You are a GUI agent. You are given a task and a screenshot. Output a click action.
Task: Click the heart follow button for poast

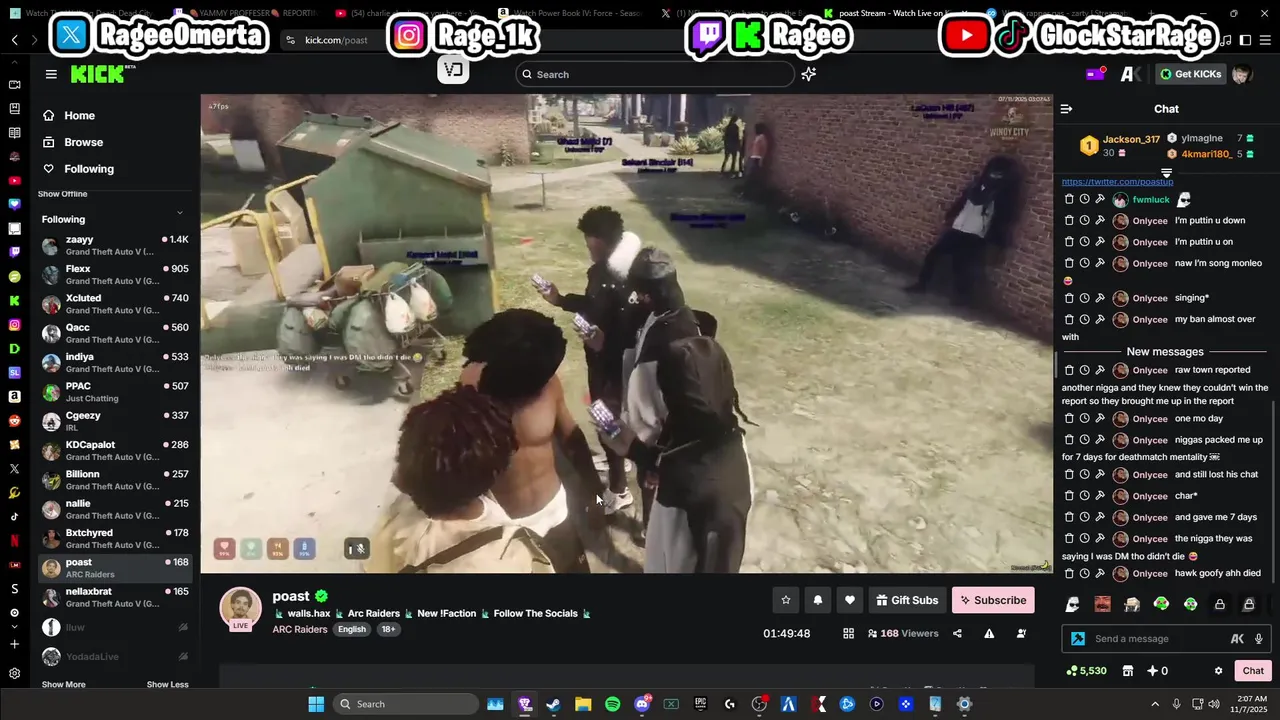pyautogui.click(x=850, y=600)
